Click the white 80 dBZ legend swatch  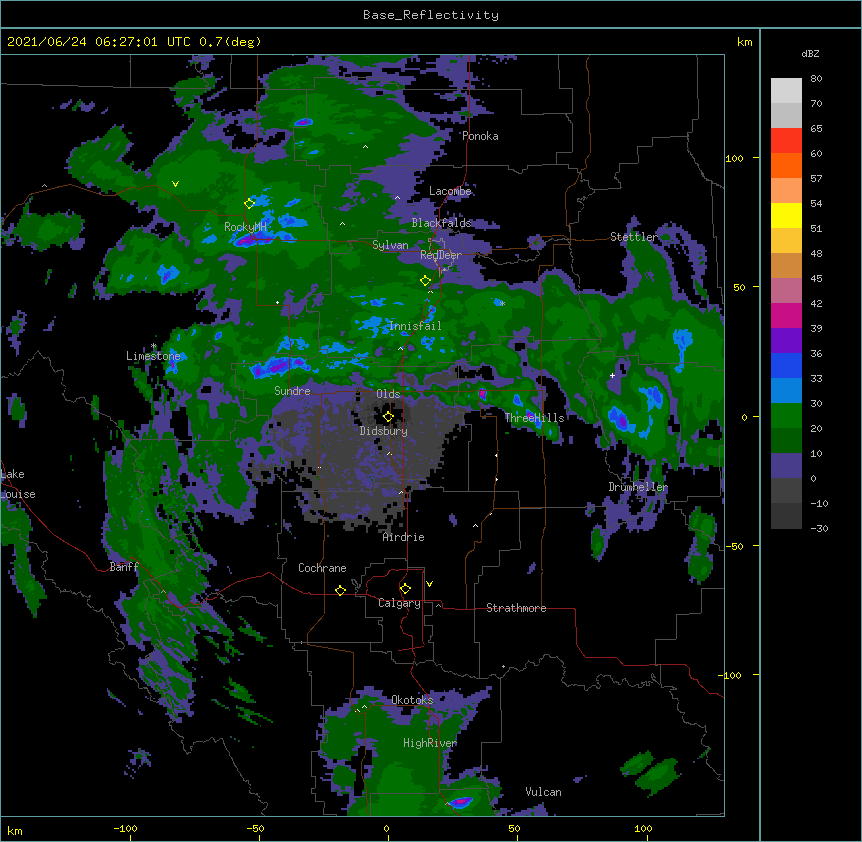(x=786, y=91)
